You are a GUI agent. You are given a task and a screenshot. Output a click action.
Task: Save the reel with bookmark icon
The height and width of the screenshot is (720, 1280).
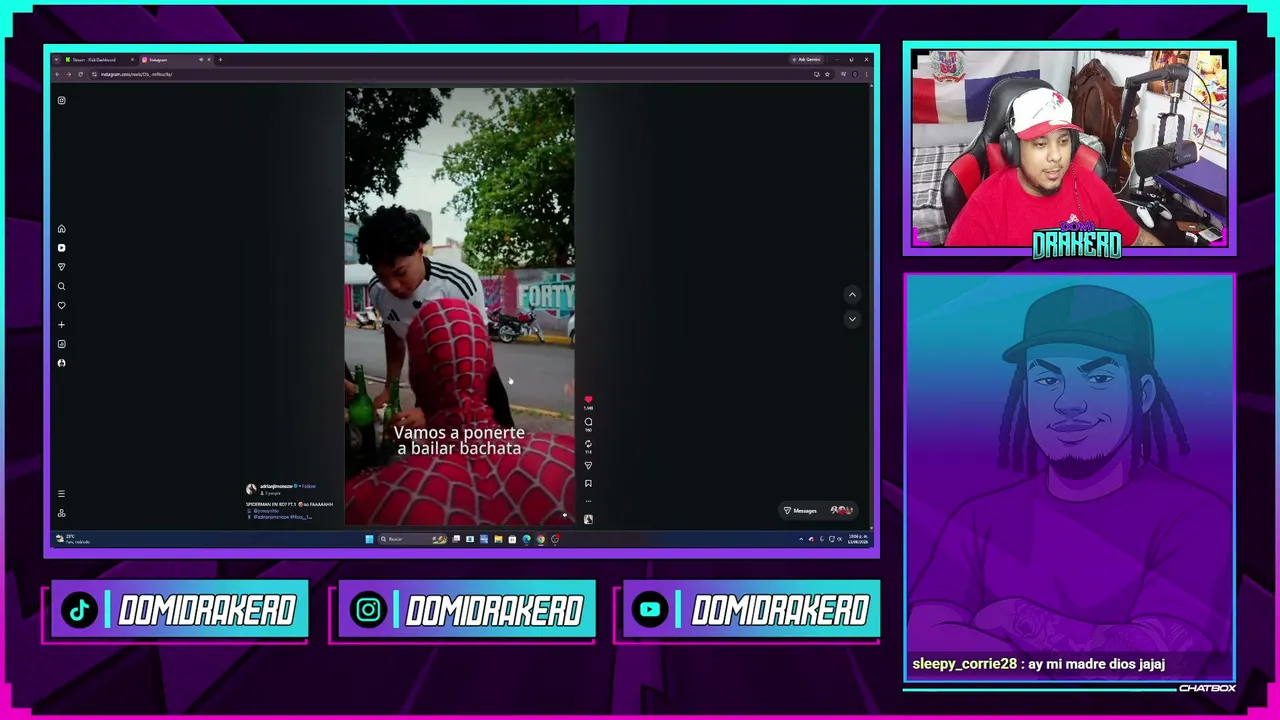click(x=588, y=483)
